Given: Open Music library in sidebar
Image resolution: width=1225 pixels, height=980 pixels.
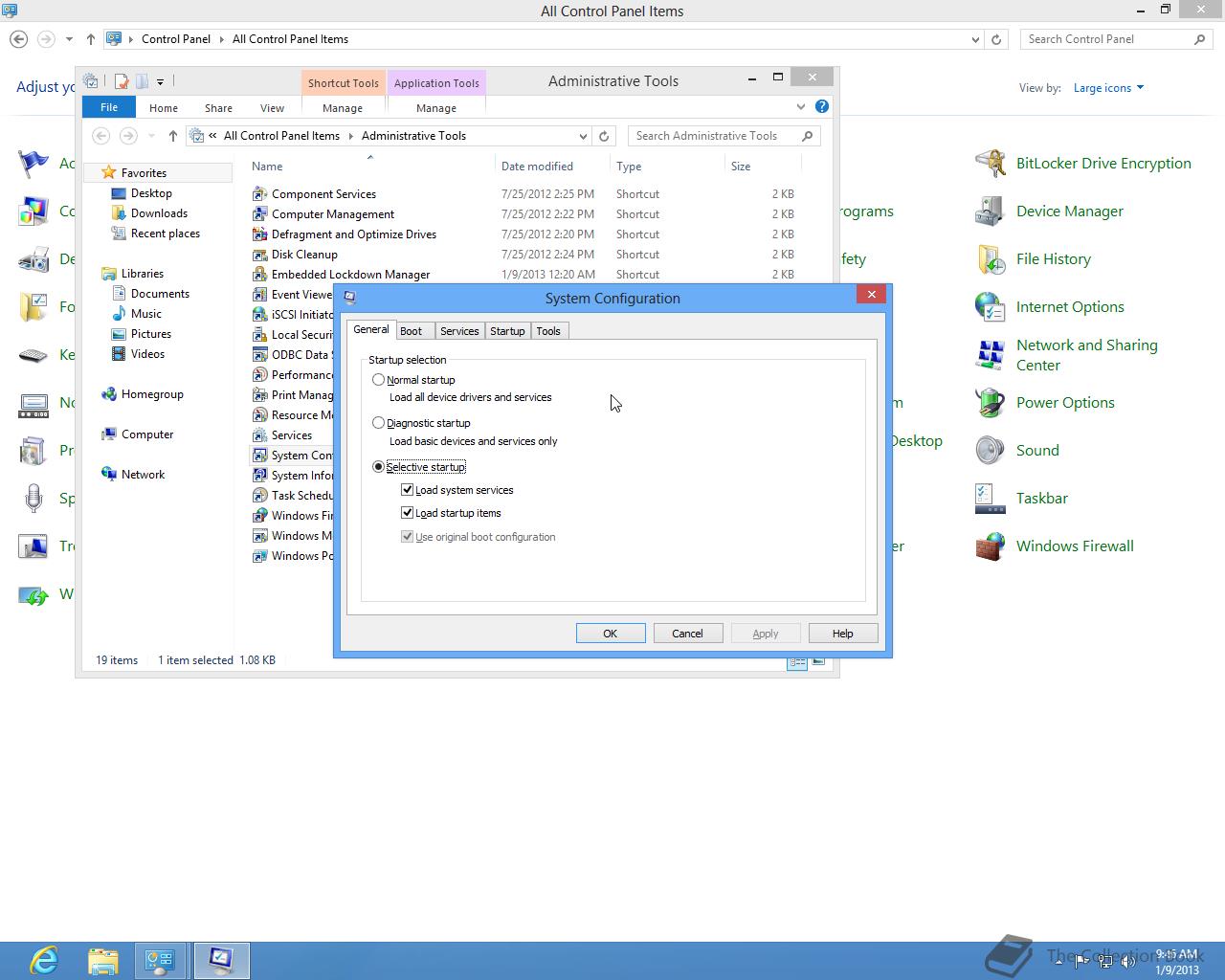Looking at the screenshot, I should pyautogui.click(x=145, y=314).
